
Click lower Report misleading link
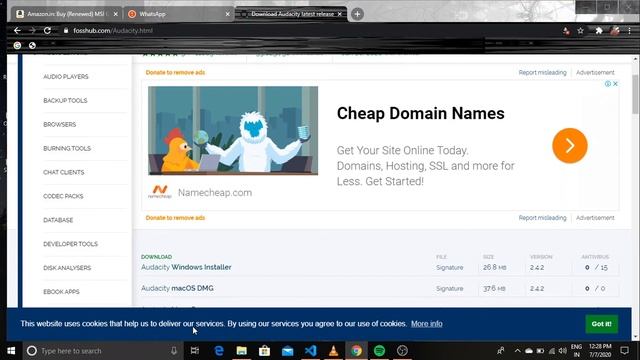click(x=542, y=218)
